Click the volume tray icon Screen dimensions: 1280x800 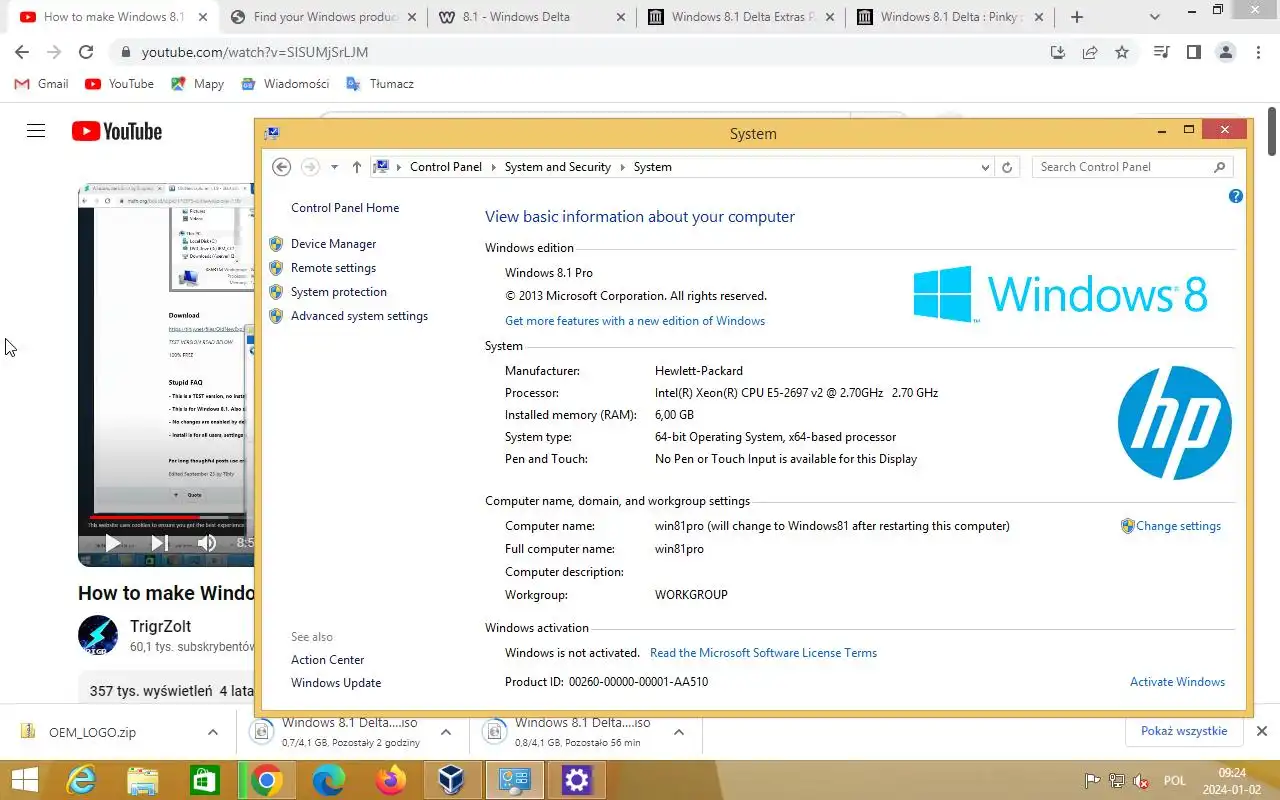tap(1141, 781)
